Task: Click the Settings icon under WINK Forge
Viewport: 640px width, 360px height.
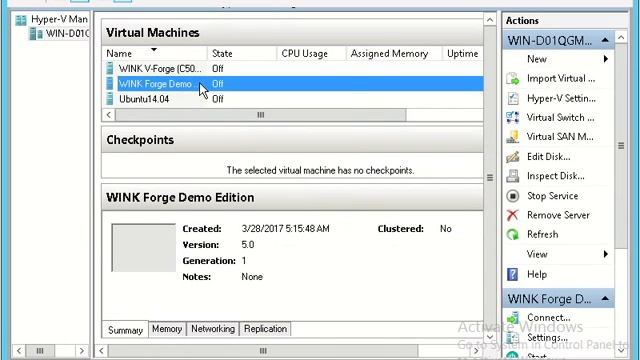Action: pos(513,338)
